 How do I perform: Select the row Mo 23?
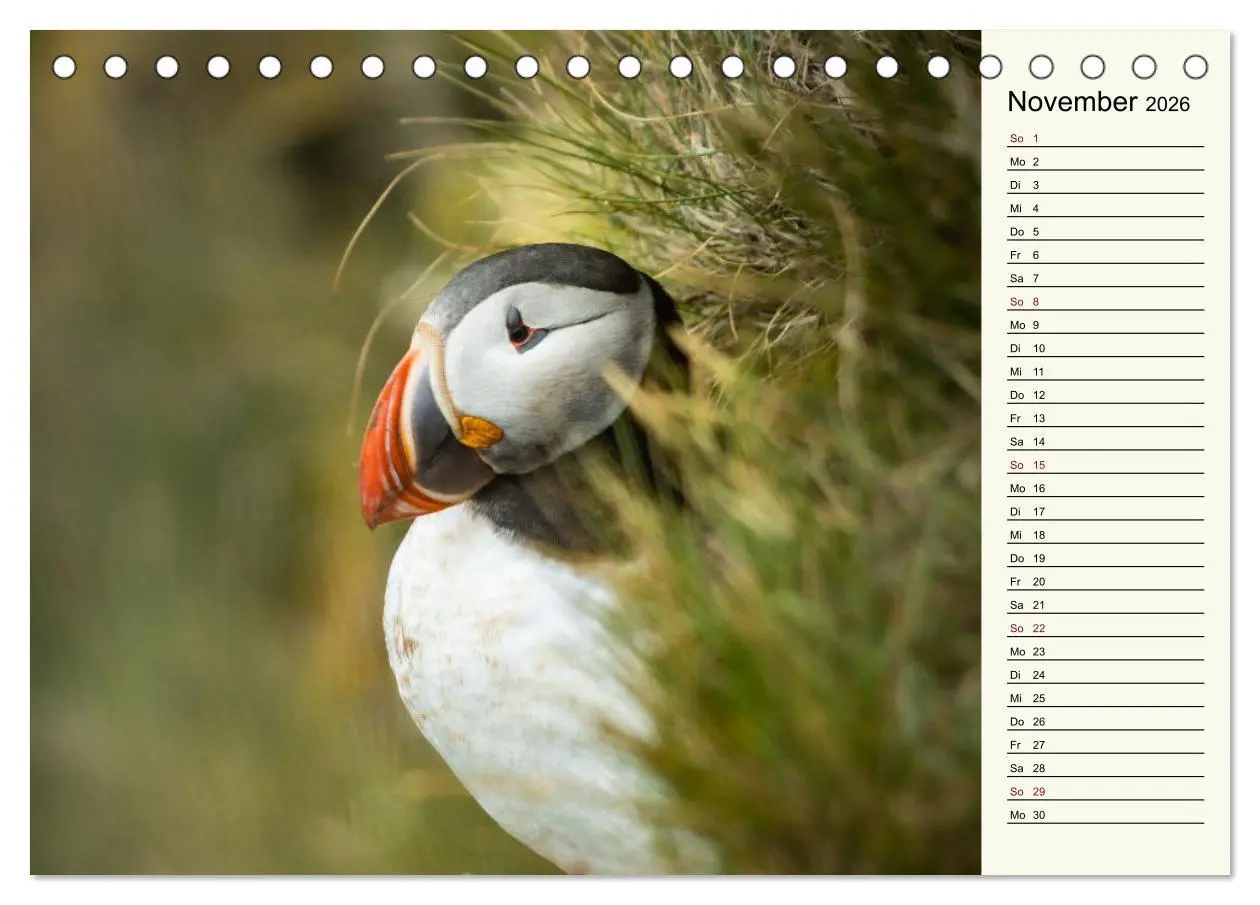coord(1105,650)
